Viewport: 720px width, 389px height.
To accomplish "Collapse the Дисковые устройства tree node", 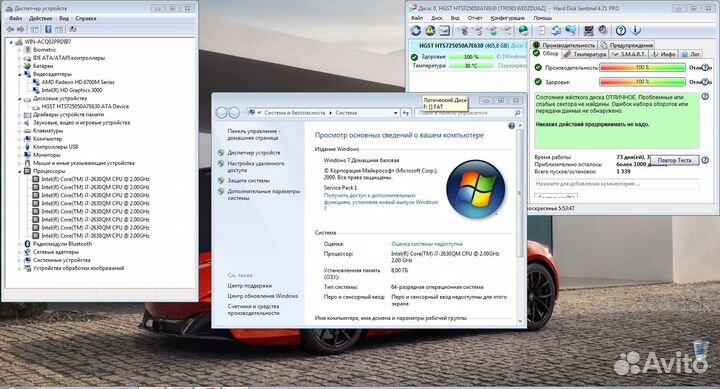I will 20,99.
